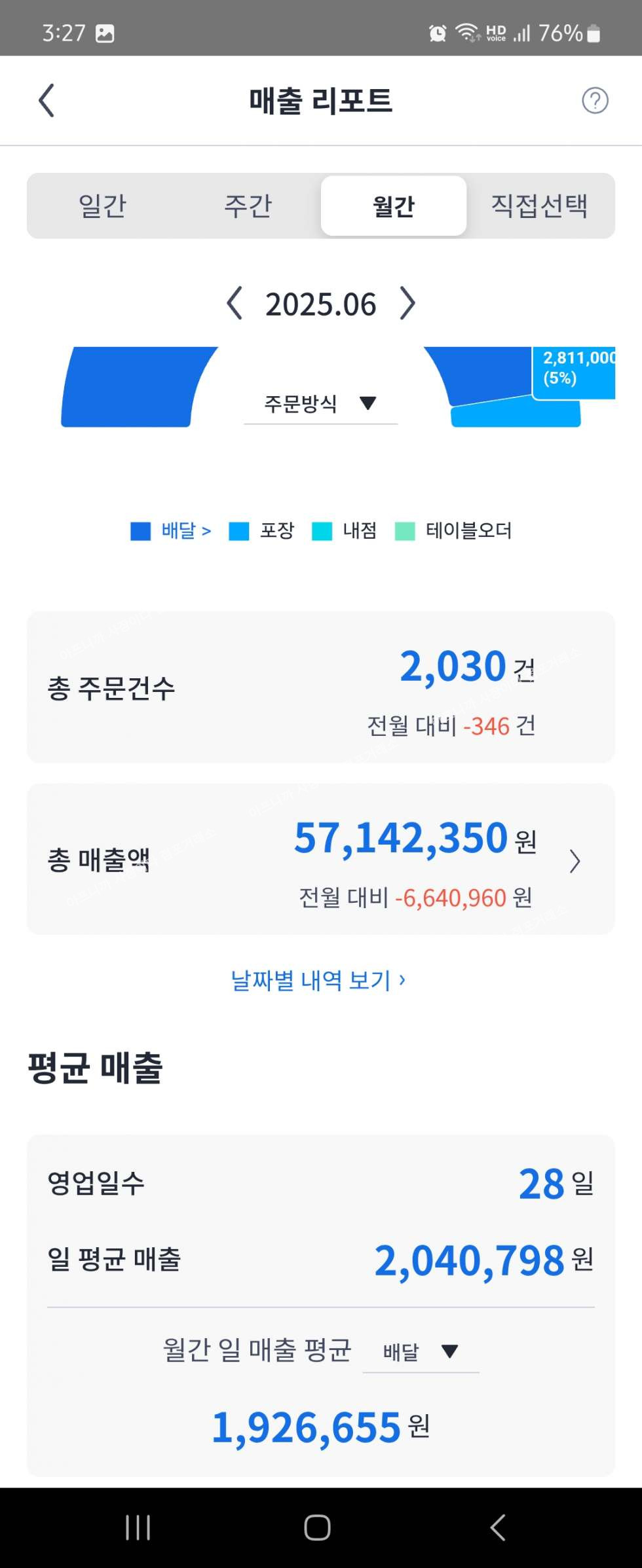
Task: Switch to the 주간 tab
Action: point(248,206)
